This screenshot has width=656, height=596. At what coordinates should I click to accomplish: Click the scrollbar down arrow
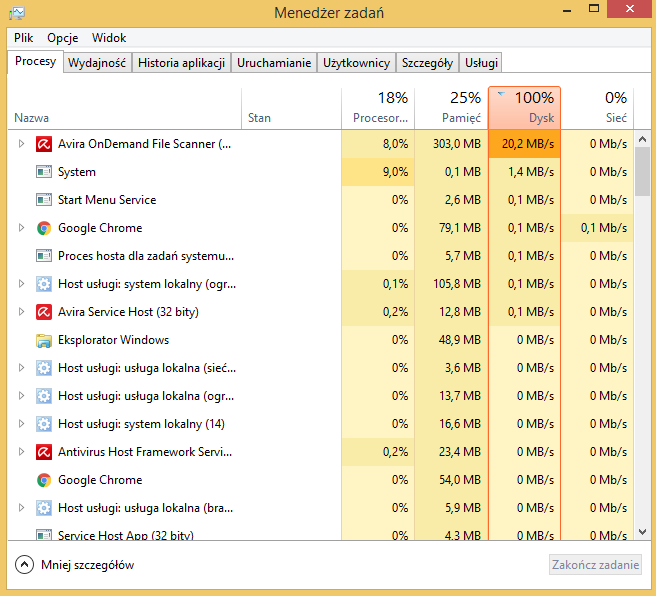pos(643,532)
